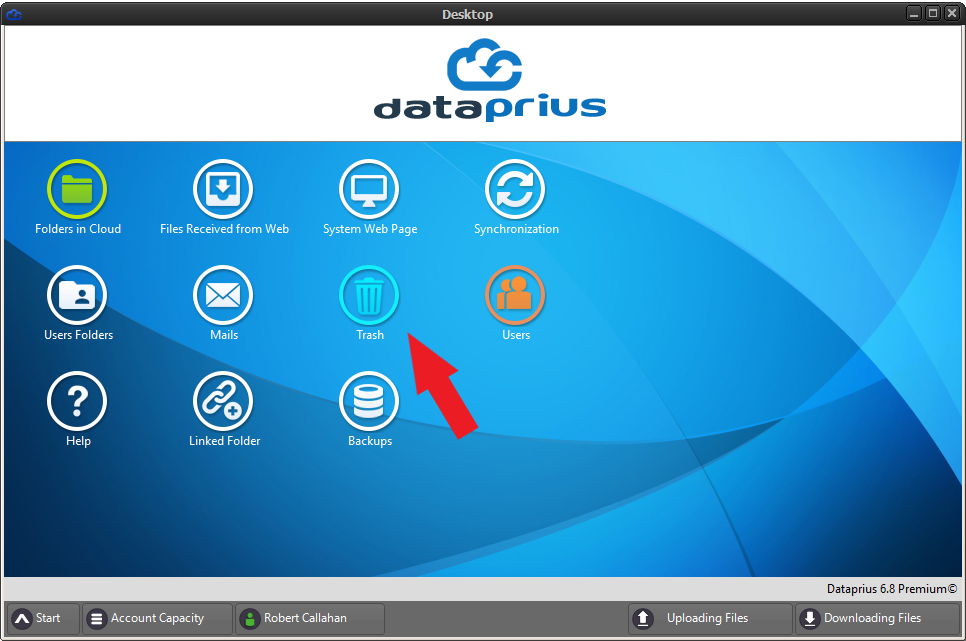
Task: Open the orange Users icon
Action: pos(515,295)
